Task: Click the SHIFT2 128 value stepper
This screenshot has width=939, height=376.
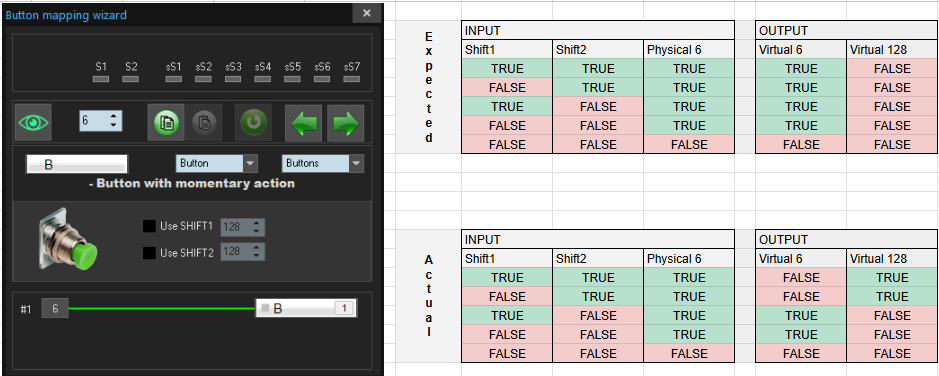Action: pos(243,252)
